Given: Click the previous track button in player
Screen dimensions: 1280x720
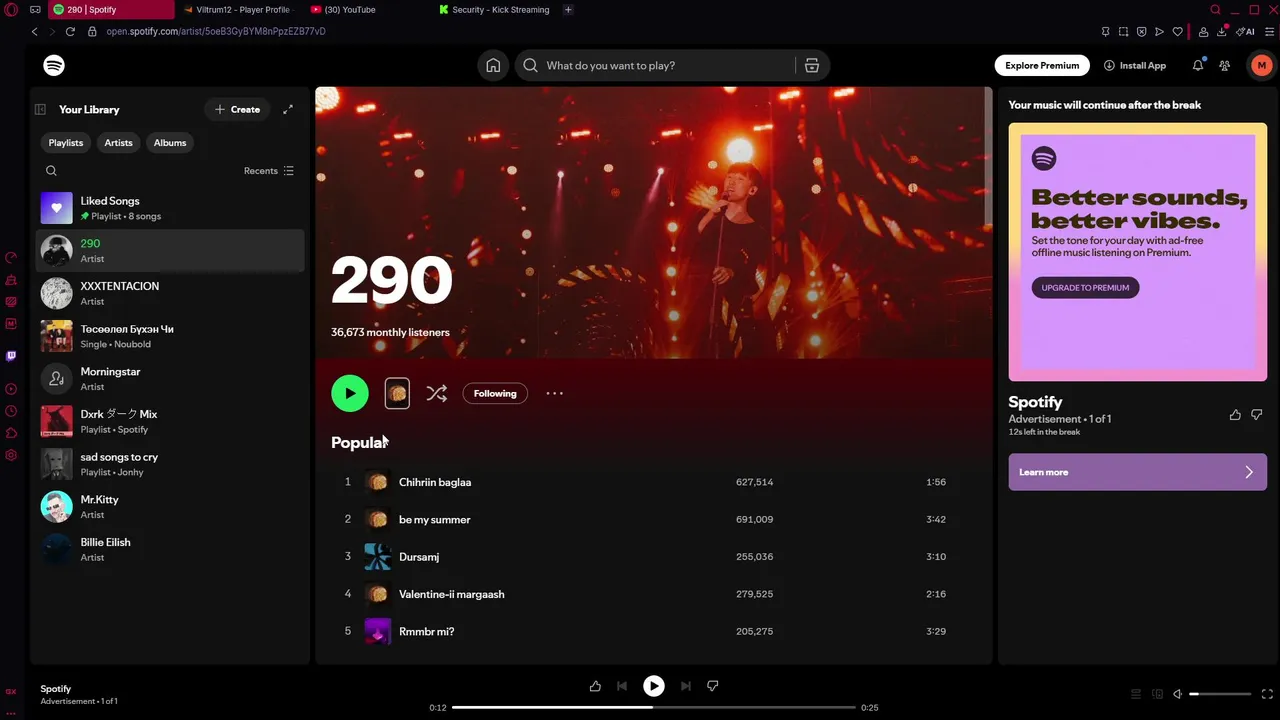Looking at the screenshot, I should [x=622, y=686].
